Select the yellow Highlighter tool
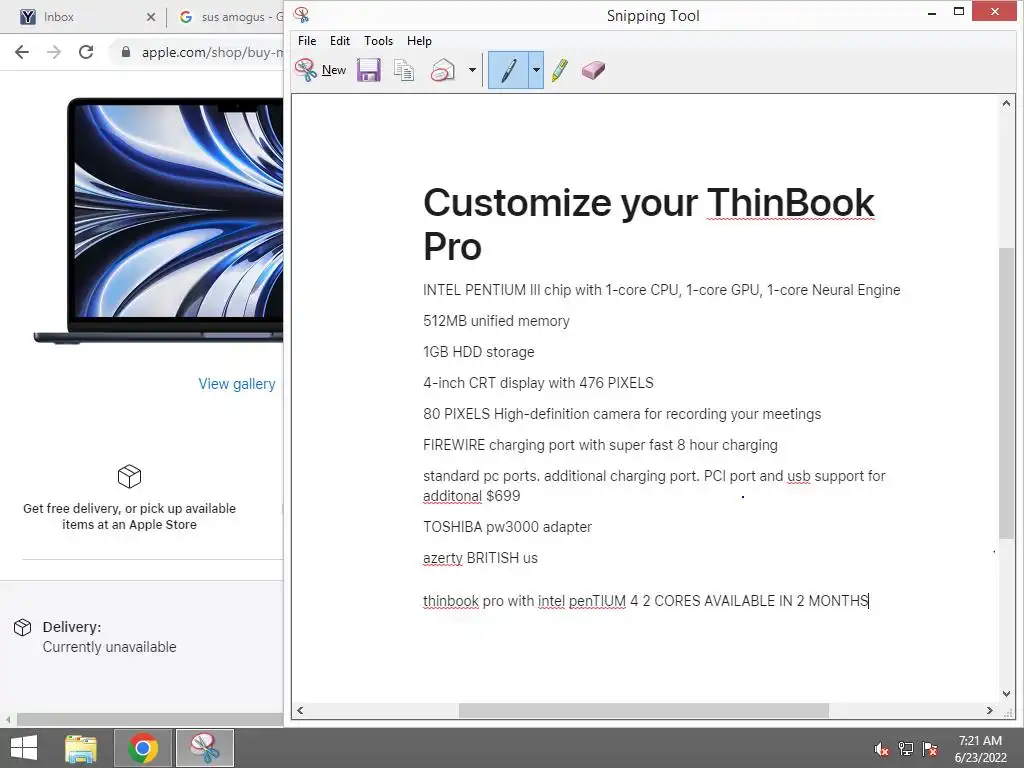Image resolution: width=1024 pixels, height=768 pixels. (x=560, y=70)
